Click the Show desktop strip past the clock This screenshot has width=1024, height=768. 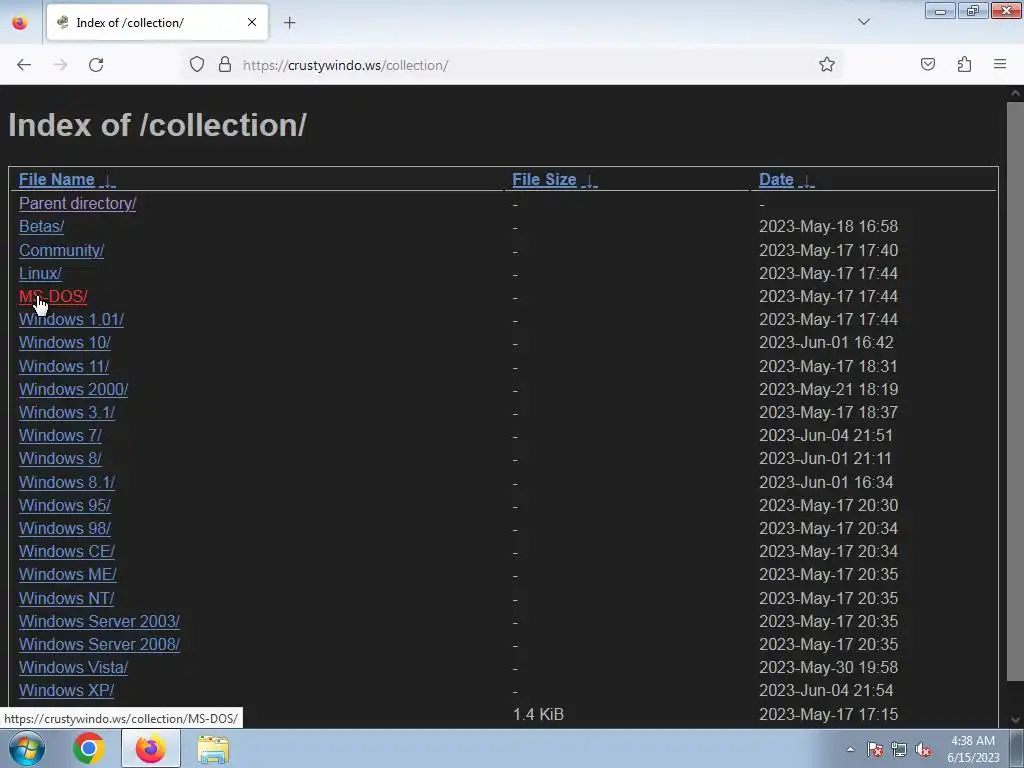tap(1017, 748)
